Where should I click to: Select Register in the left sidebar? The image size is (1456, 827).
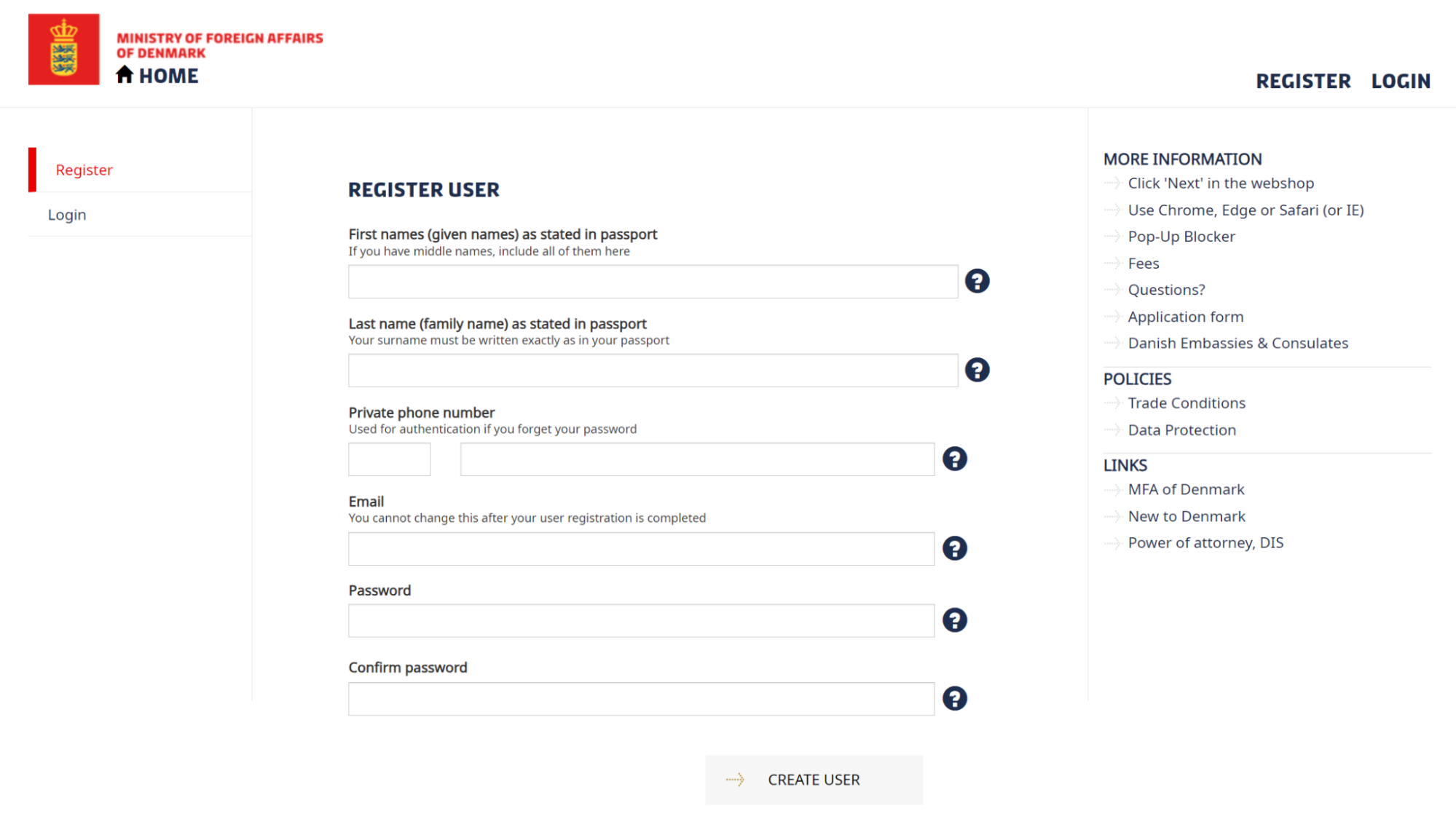tap(84, 170)
